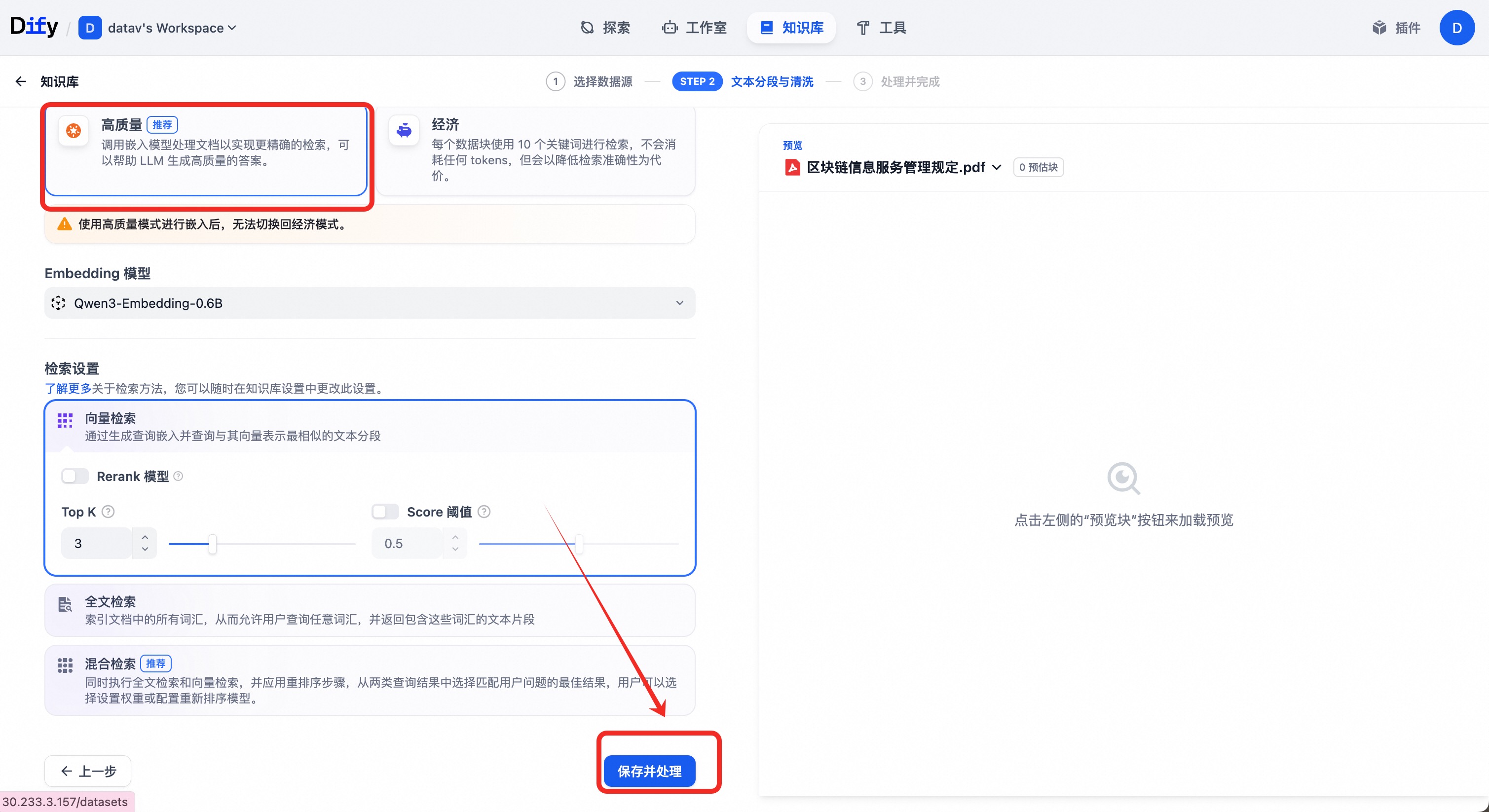The image size is (1489, 812).
Task: Click the back arrow next to 知识库
Action: coord(21,81)
